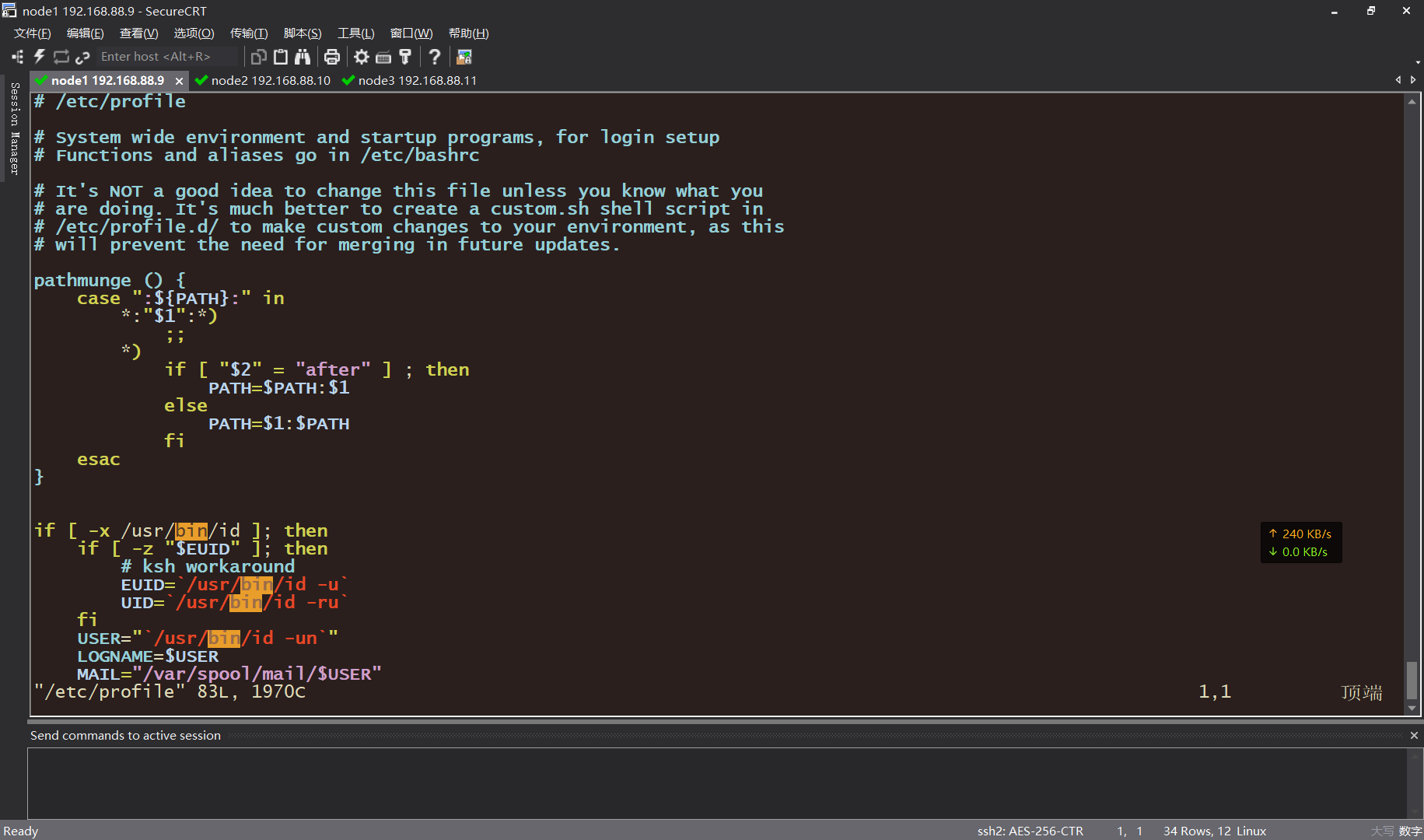Select the node1 192.168.88.9 tab
The width and height of the screenshot is (1424, 840).
pyautogui.click(x=107, y=80)
